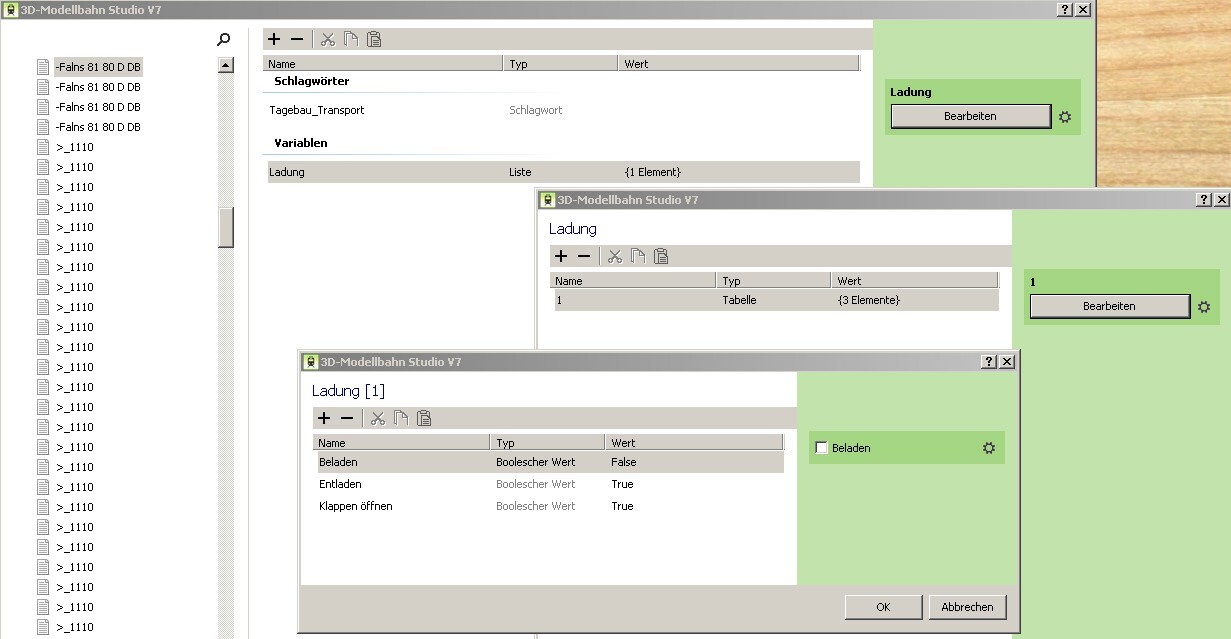The height and width of the screenshot is (639, 1231).
Task: Click the Wert column header in main window
Action: point(740,64)
